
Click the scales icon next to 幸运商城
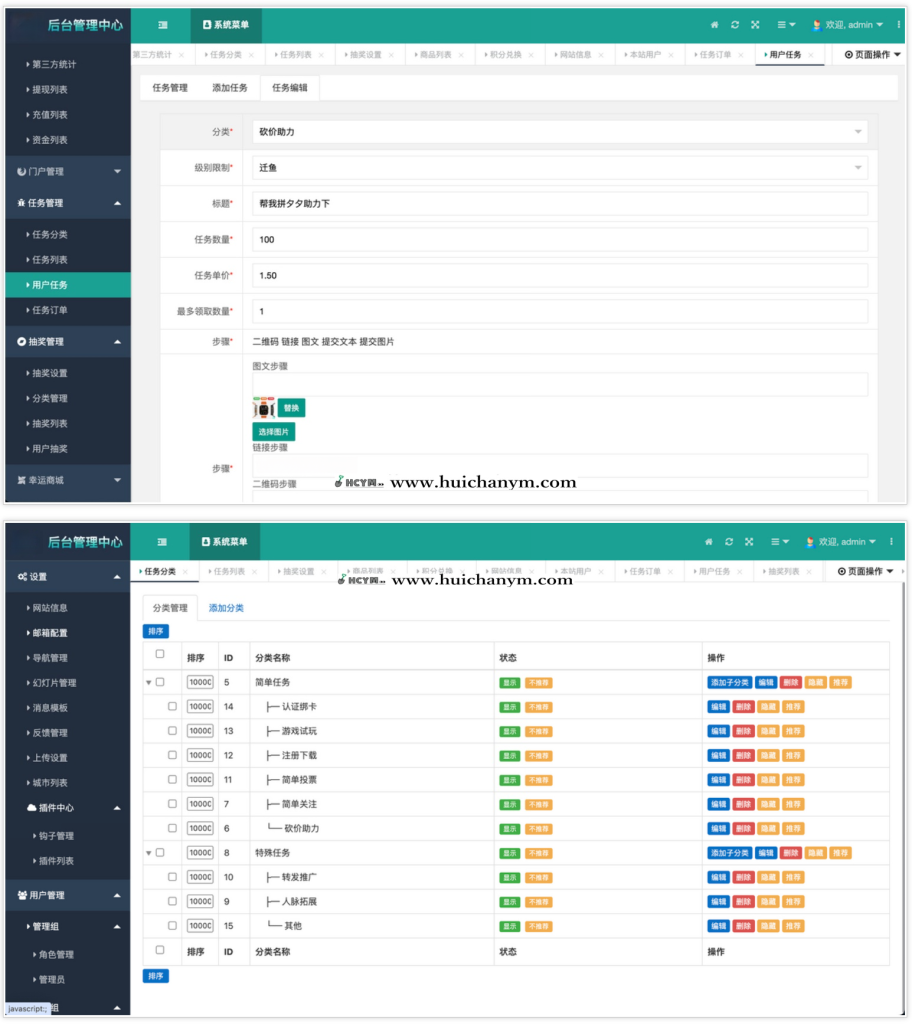pos(22,480)
